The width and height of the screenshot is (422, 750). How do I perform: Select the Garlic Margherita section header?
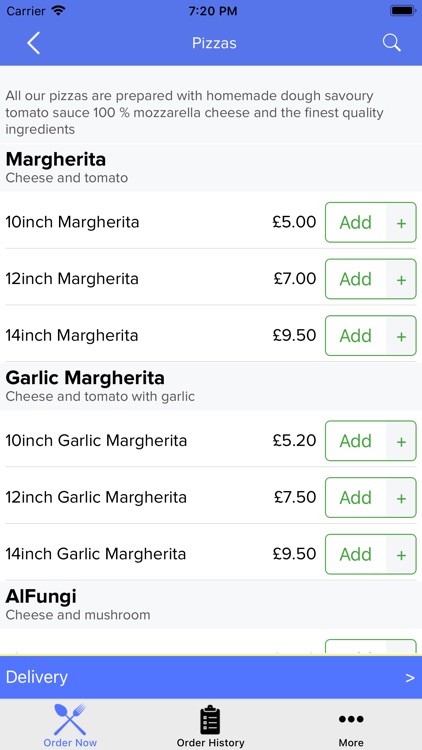[x=211, y=386]
